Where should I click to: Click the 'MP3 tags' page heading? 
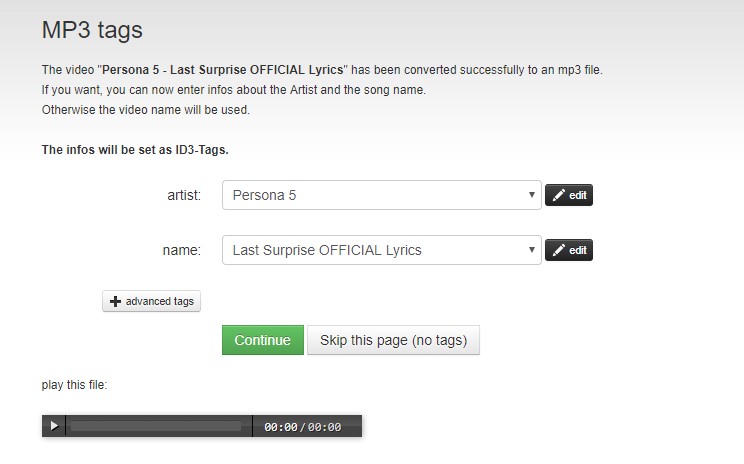coord(92,30)
